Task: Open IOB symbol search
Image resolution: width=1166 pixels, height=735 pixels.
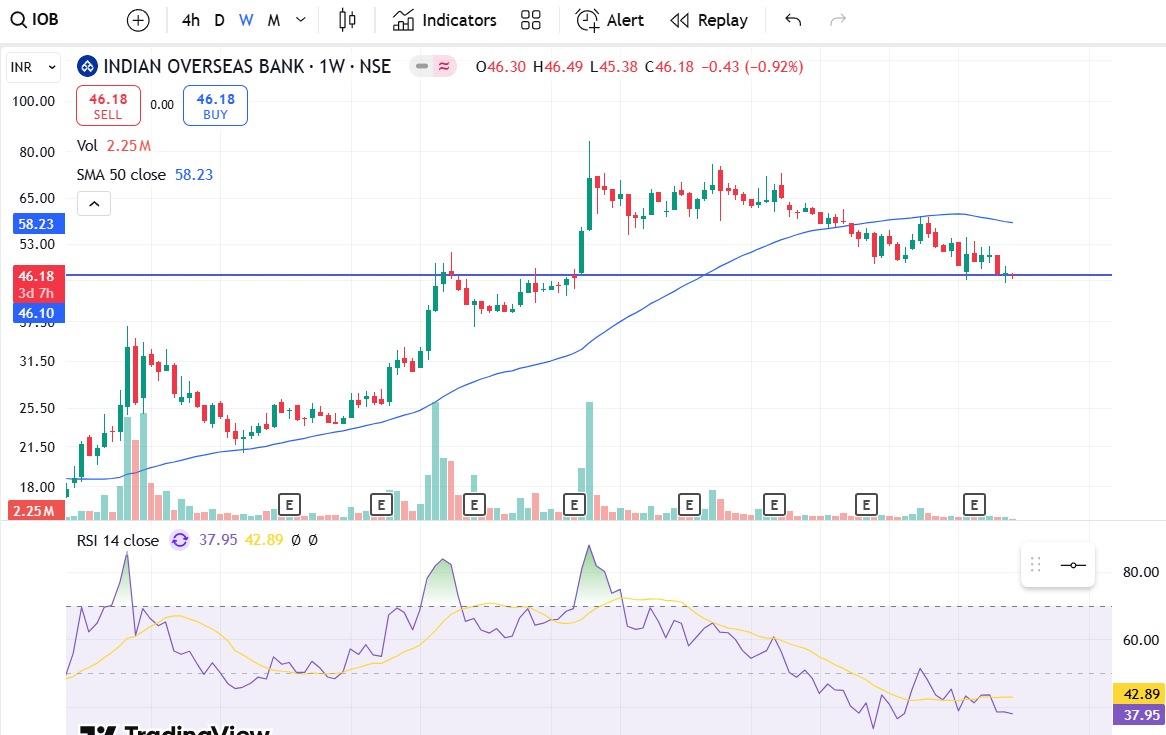Action: 35,19
